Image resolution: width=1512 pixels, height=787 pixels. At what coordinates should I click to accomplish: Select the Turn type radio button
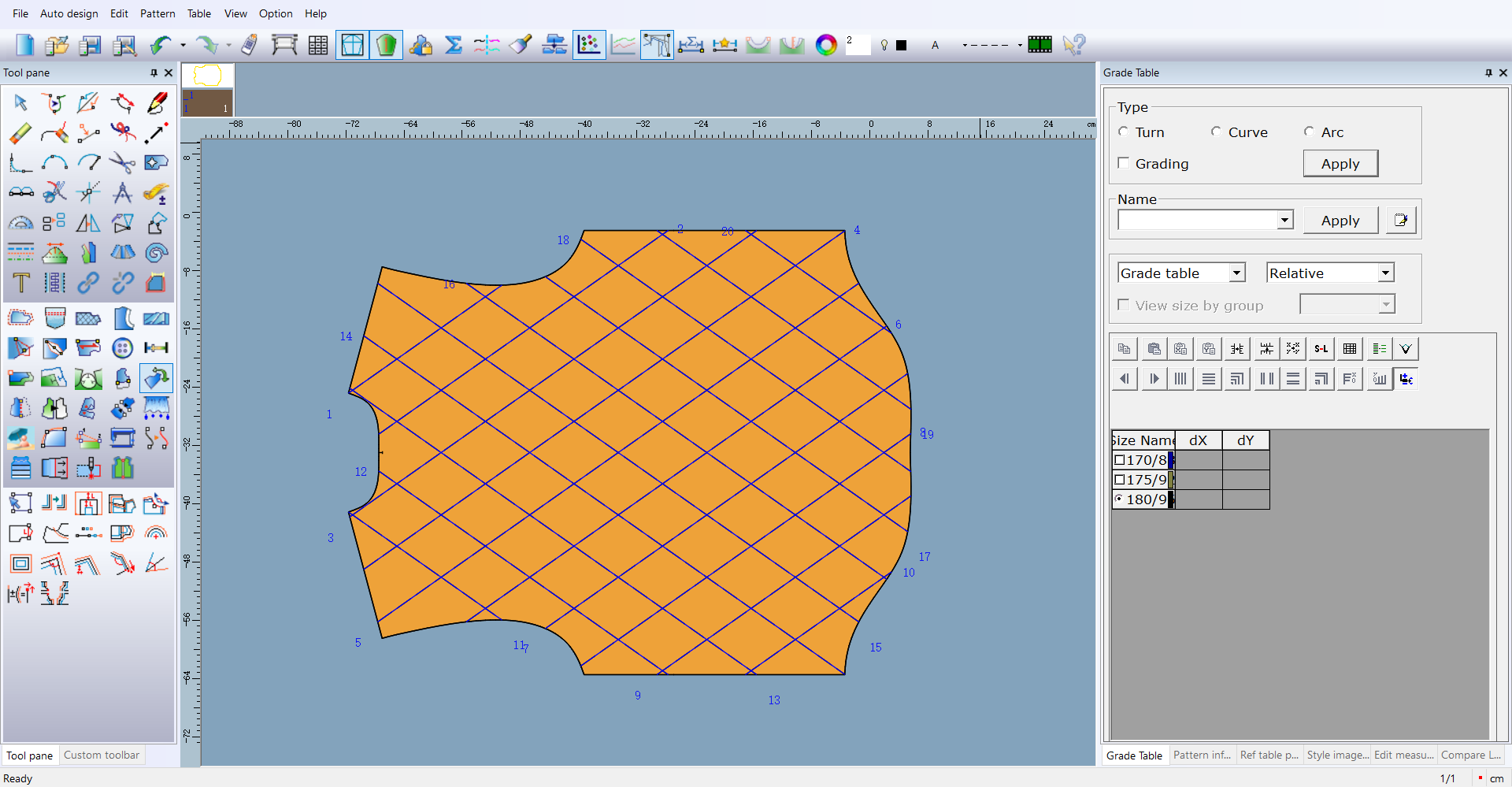1124,132
